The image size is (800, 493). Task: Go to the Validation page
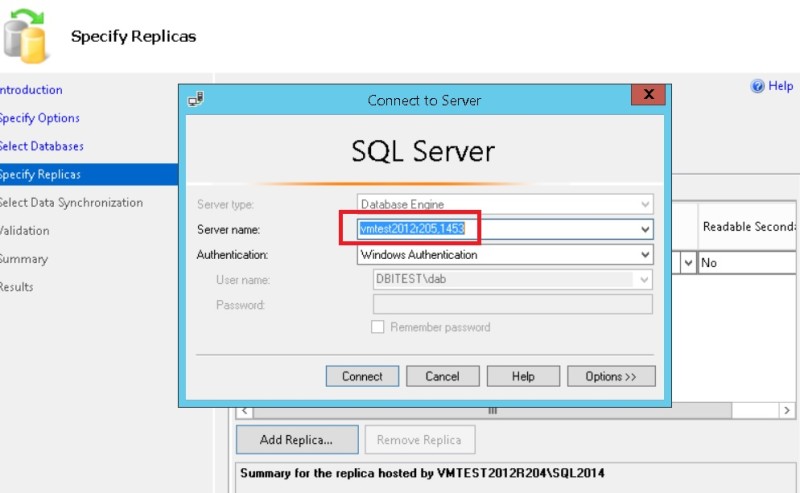coord(24,231)
